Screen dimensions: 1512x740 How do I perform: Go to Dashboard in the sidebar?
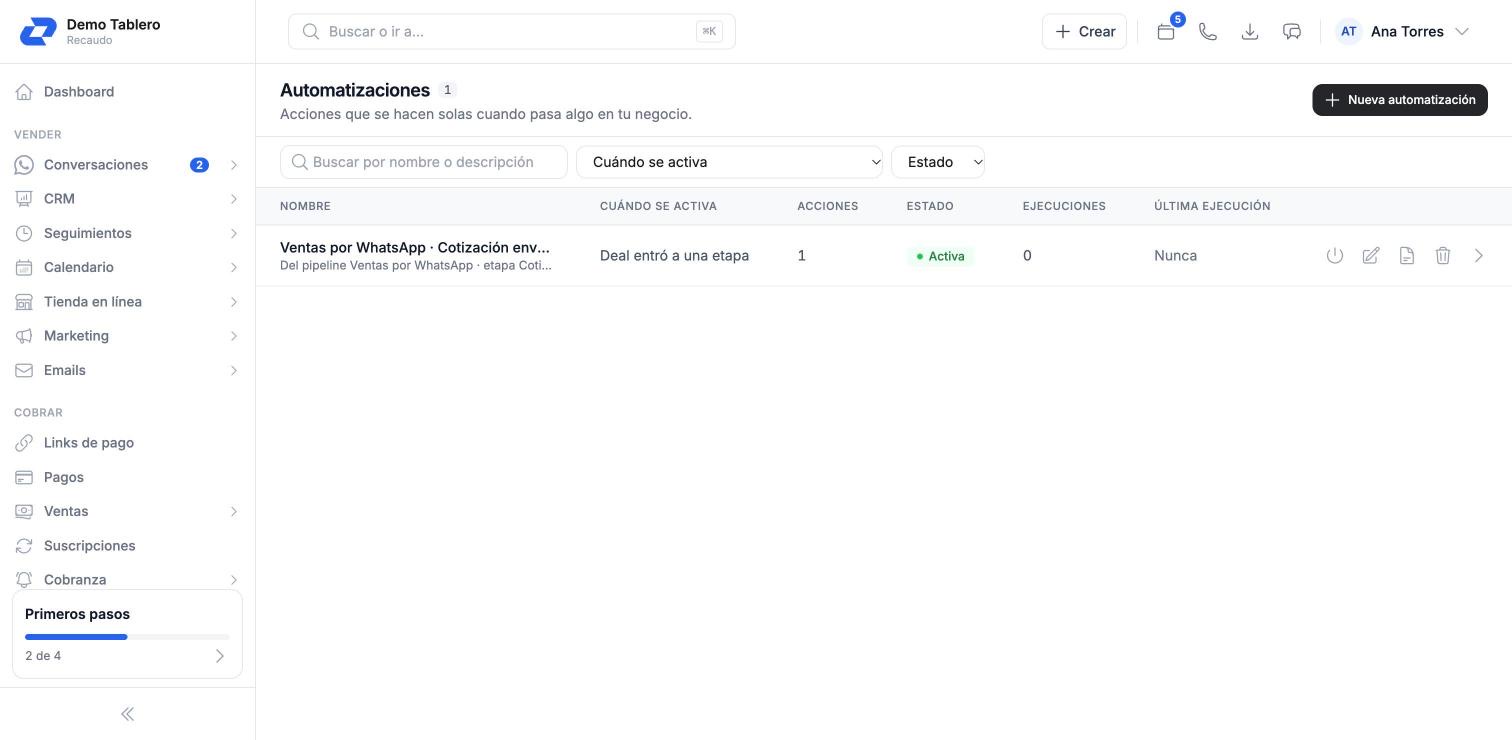(127, 92)
